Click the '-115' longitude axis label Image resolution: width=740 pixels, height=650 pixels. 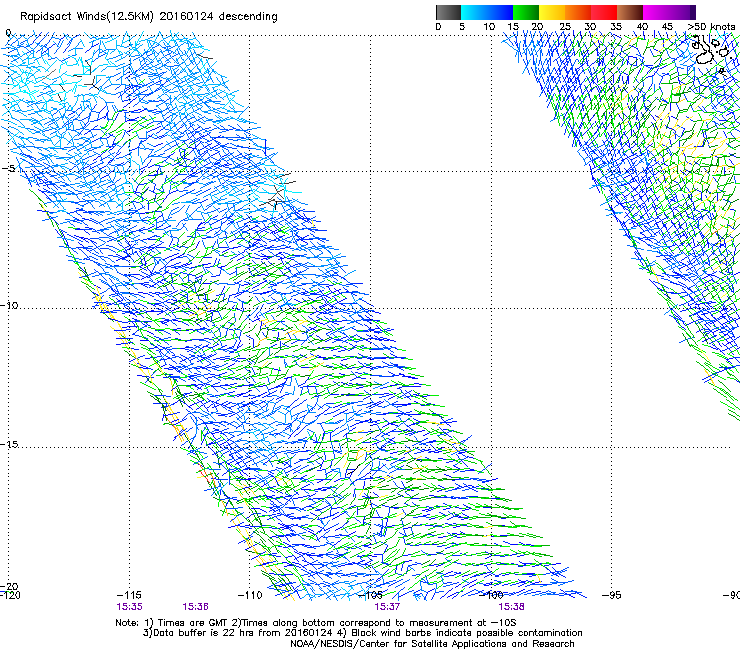click(129, 595)
